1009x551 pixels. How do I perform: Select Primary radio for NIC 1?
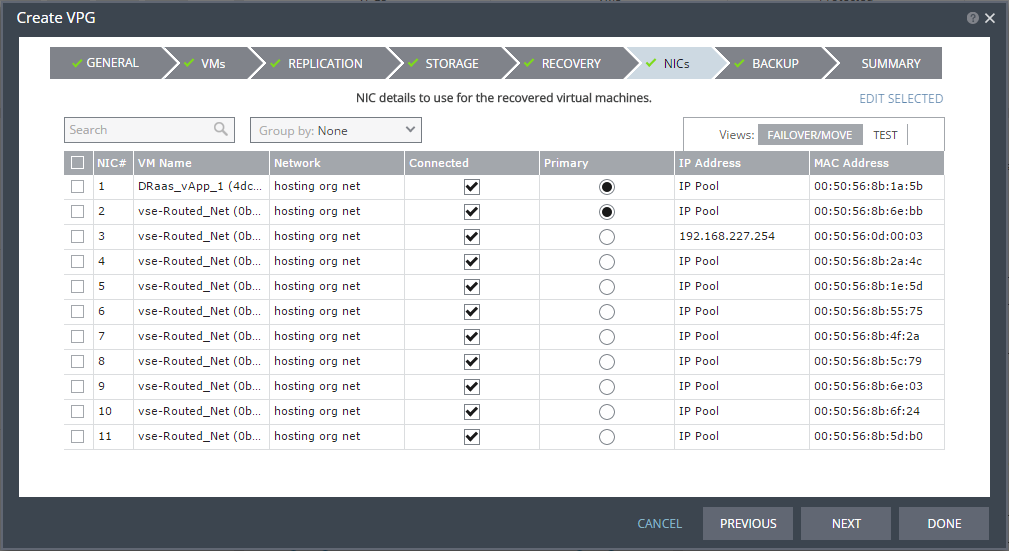point(606,187)
